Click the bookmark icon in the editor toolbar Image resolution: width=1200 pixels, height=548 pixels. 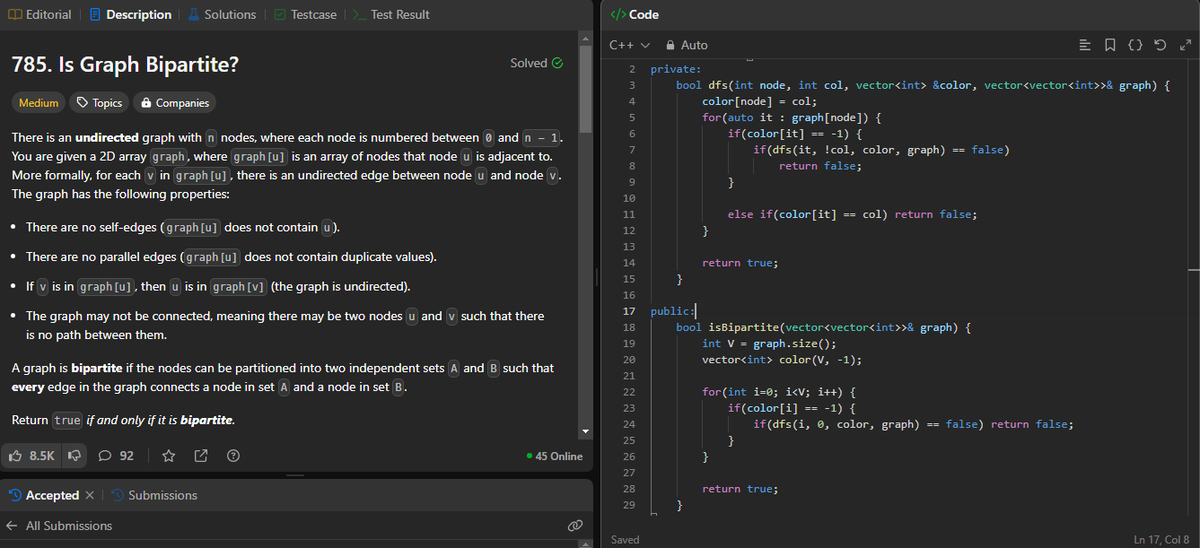(x=1112, y=45)
